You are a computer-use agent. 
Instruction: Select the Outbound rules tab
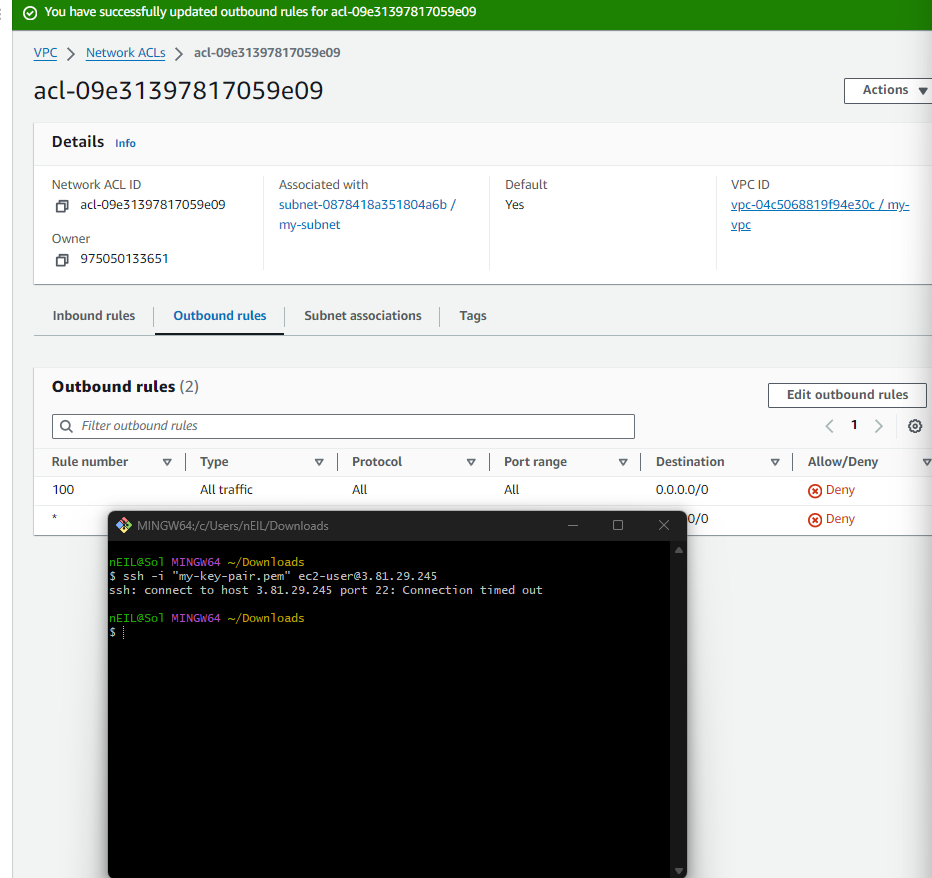pyautogui.click(x=219, y=316)
